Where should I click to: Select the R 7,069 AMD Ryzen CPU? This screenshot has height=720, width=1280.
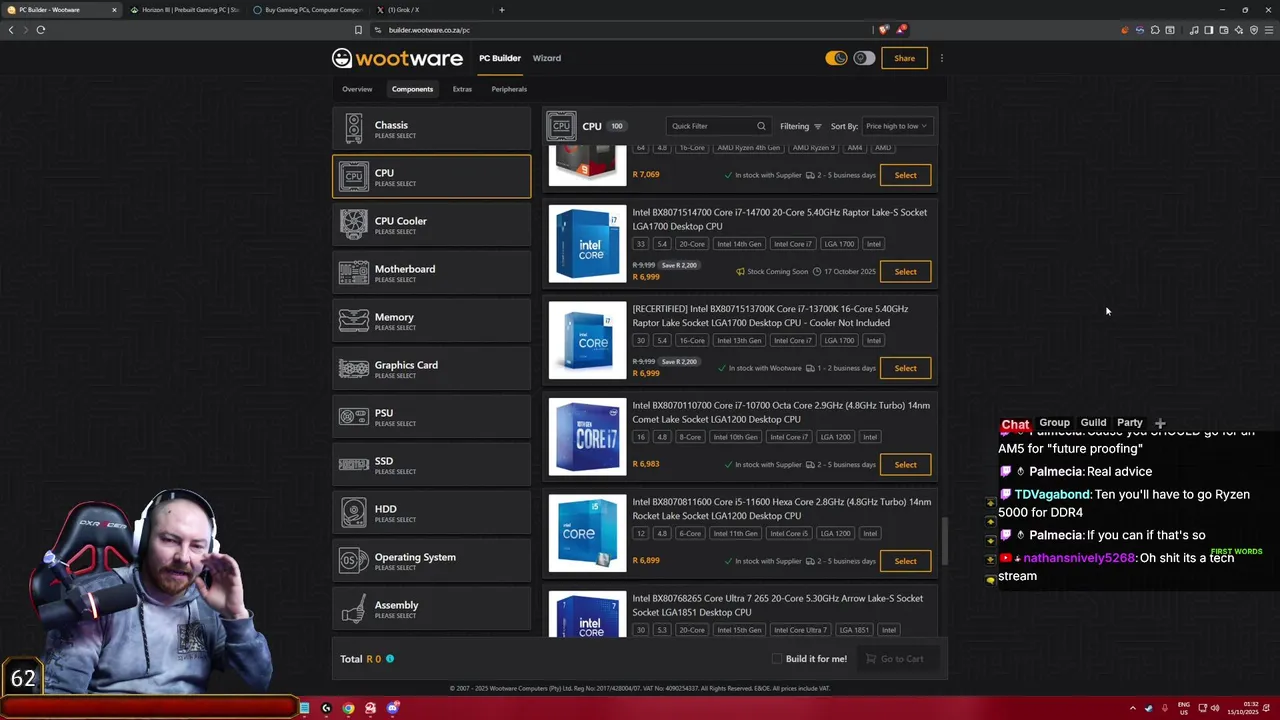[905, 175]
